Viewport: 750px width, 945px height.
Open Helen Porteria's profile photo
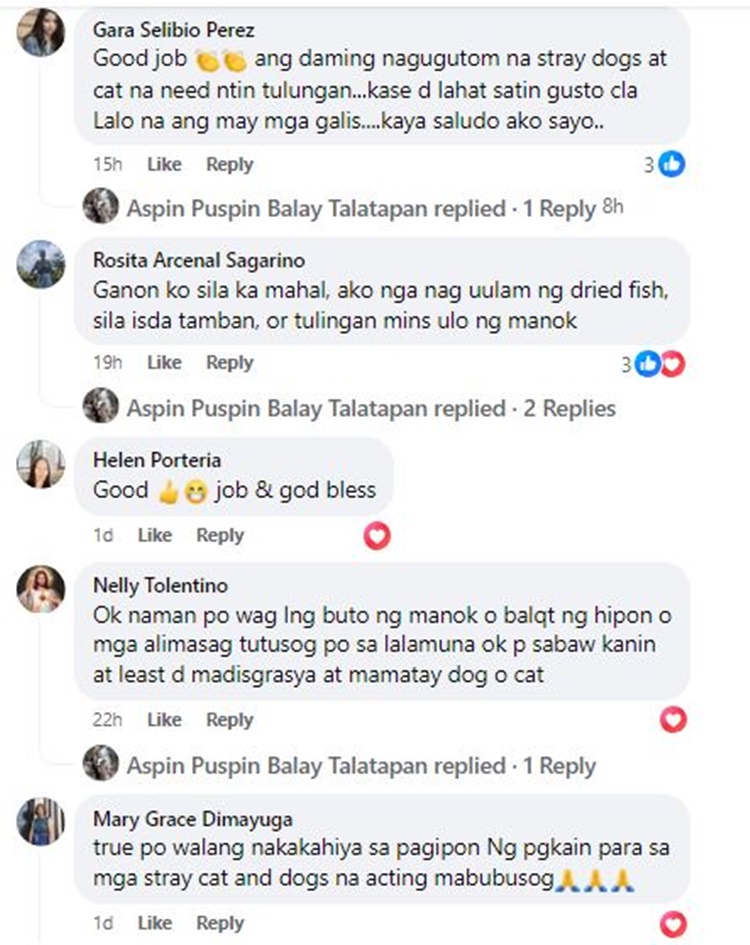coord(41,464)
